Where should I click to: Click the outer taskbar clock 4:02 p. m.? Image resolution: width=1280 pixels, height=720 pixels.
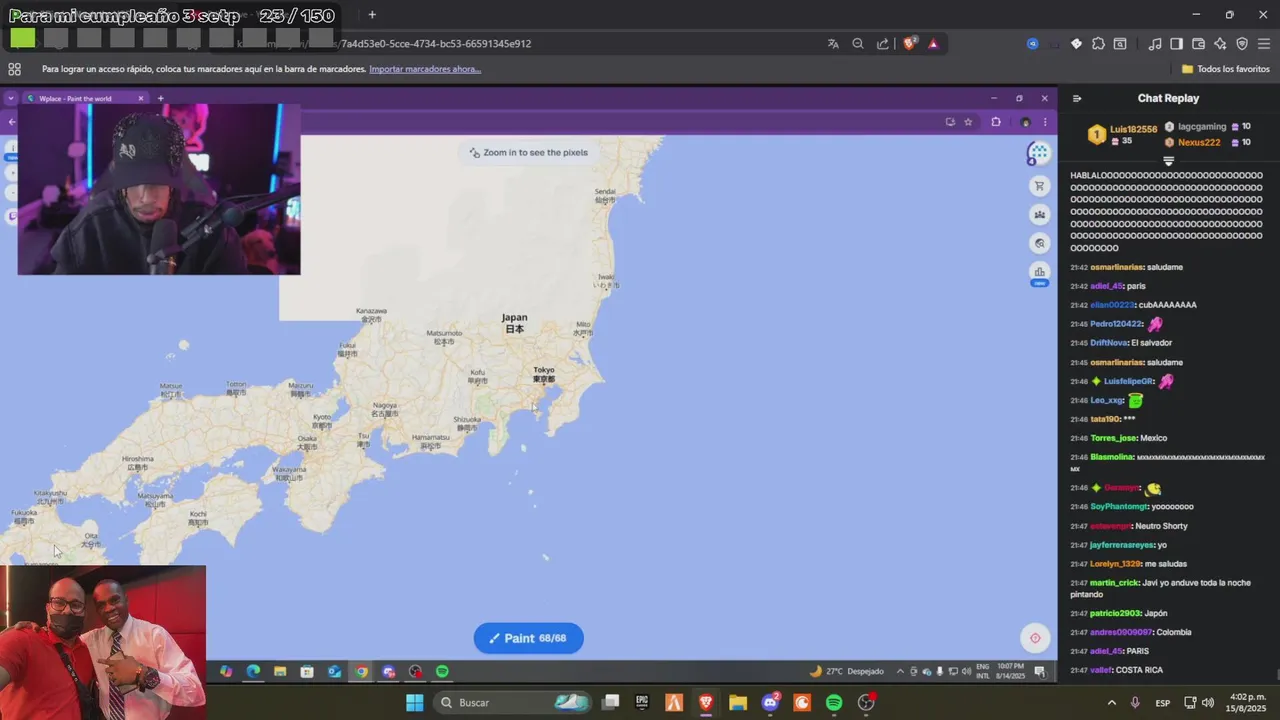tap(1247, 703)
